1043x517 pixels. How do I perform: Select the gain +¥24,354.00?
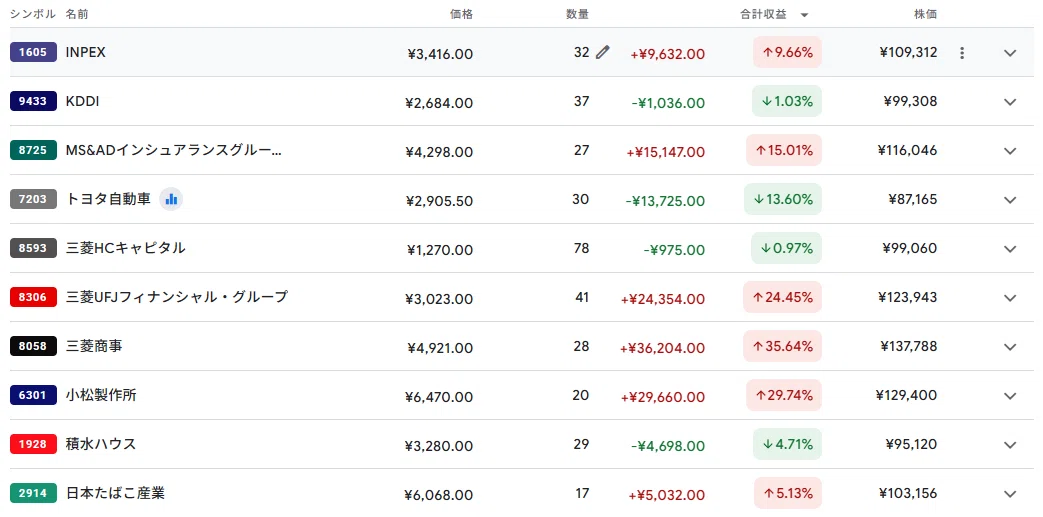point(663,299)
